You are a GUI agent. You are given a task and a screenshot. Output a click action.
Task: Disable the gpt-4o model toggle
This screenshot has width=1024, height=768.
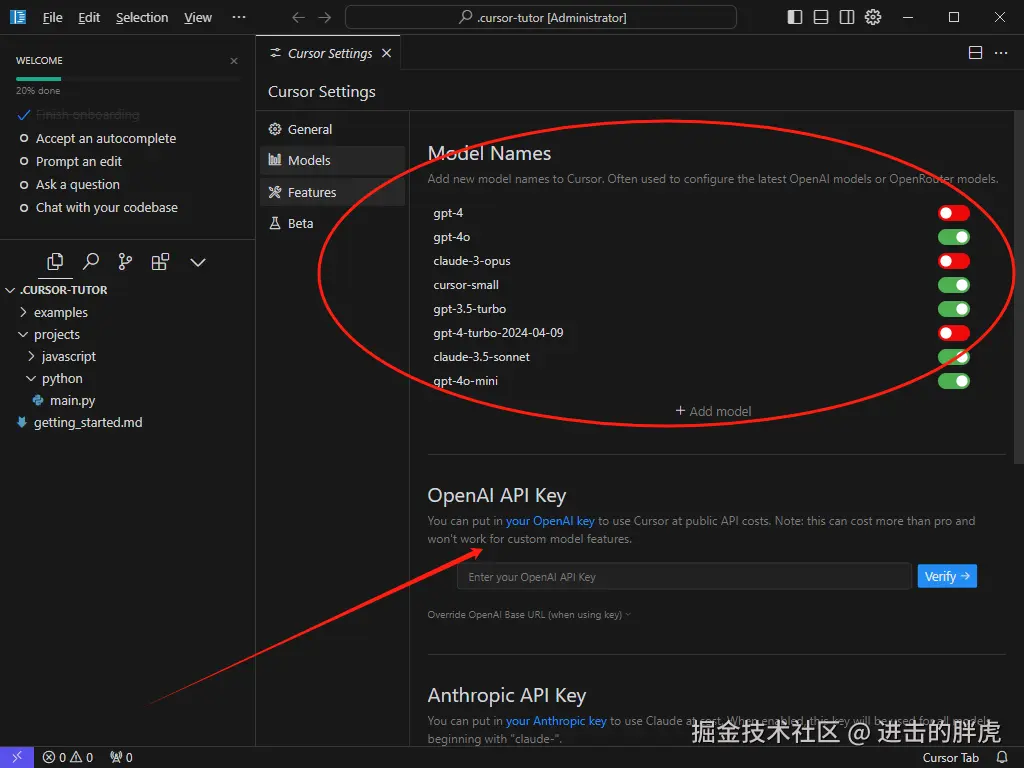tap(953, 237)
